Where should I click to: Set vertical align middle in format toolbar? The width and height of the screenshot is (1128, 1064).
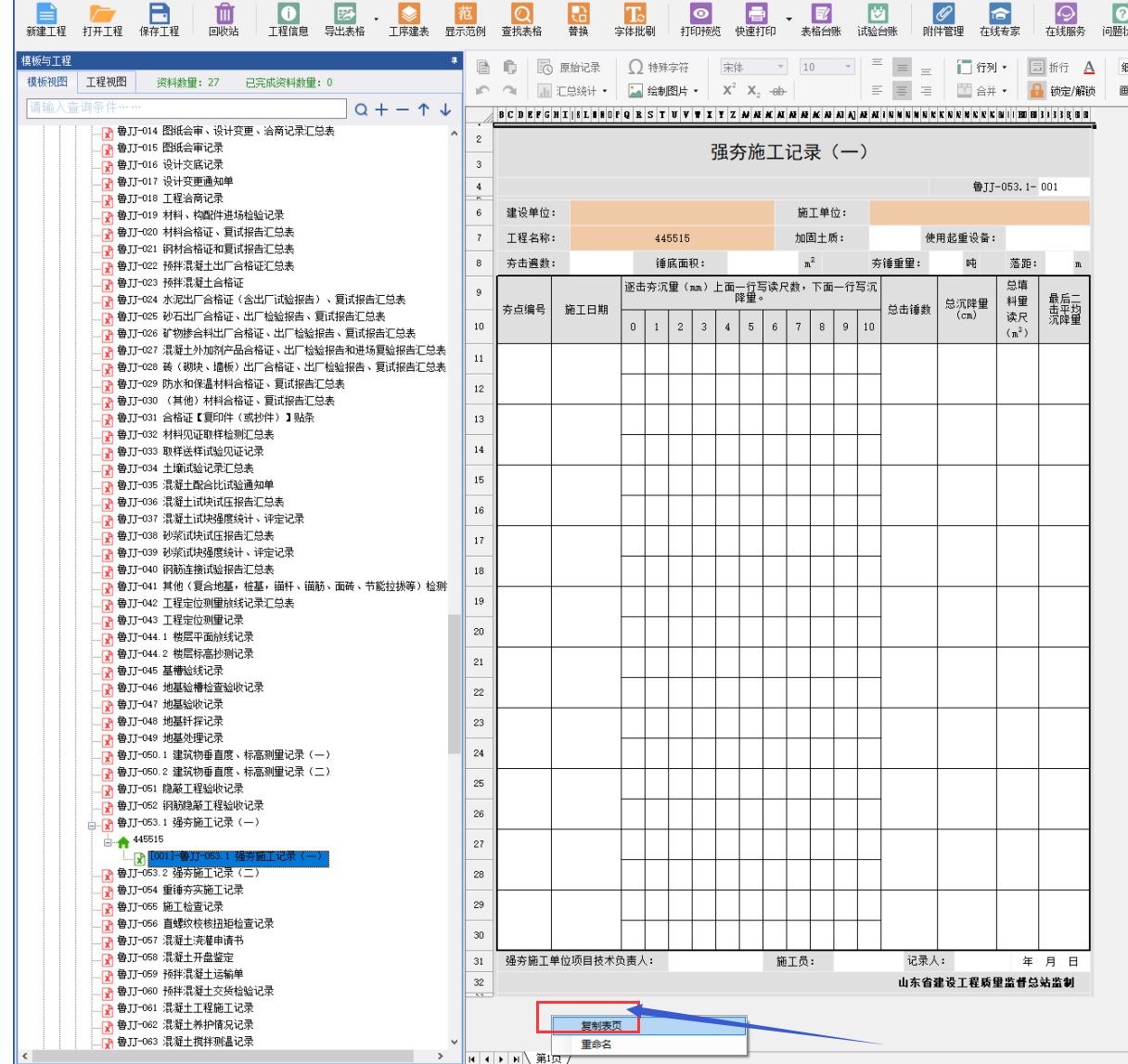[x=902, y=67]
